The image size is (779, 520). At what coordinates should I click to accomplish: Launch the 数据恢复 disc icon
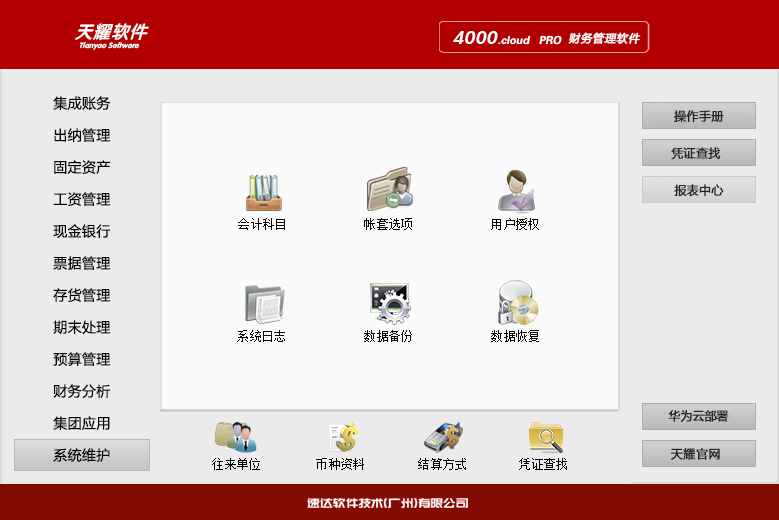517,302
